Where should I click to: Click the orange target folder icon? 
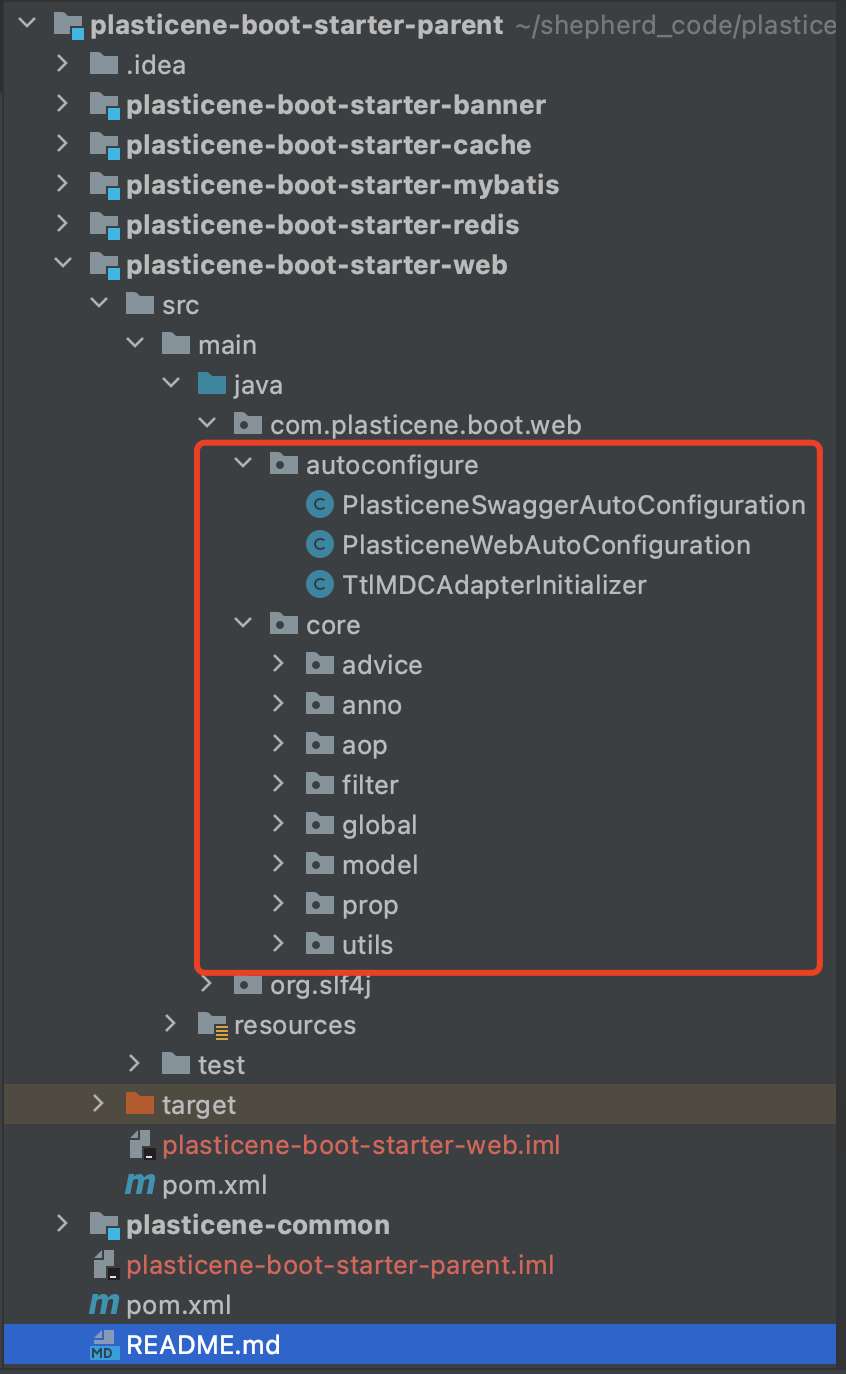140,1104
